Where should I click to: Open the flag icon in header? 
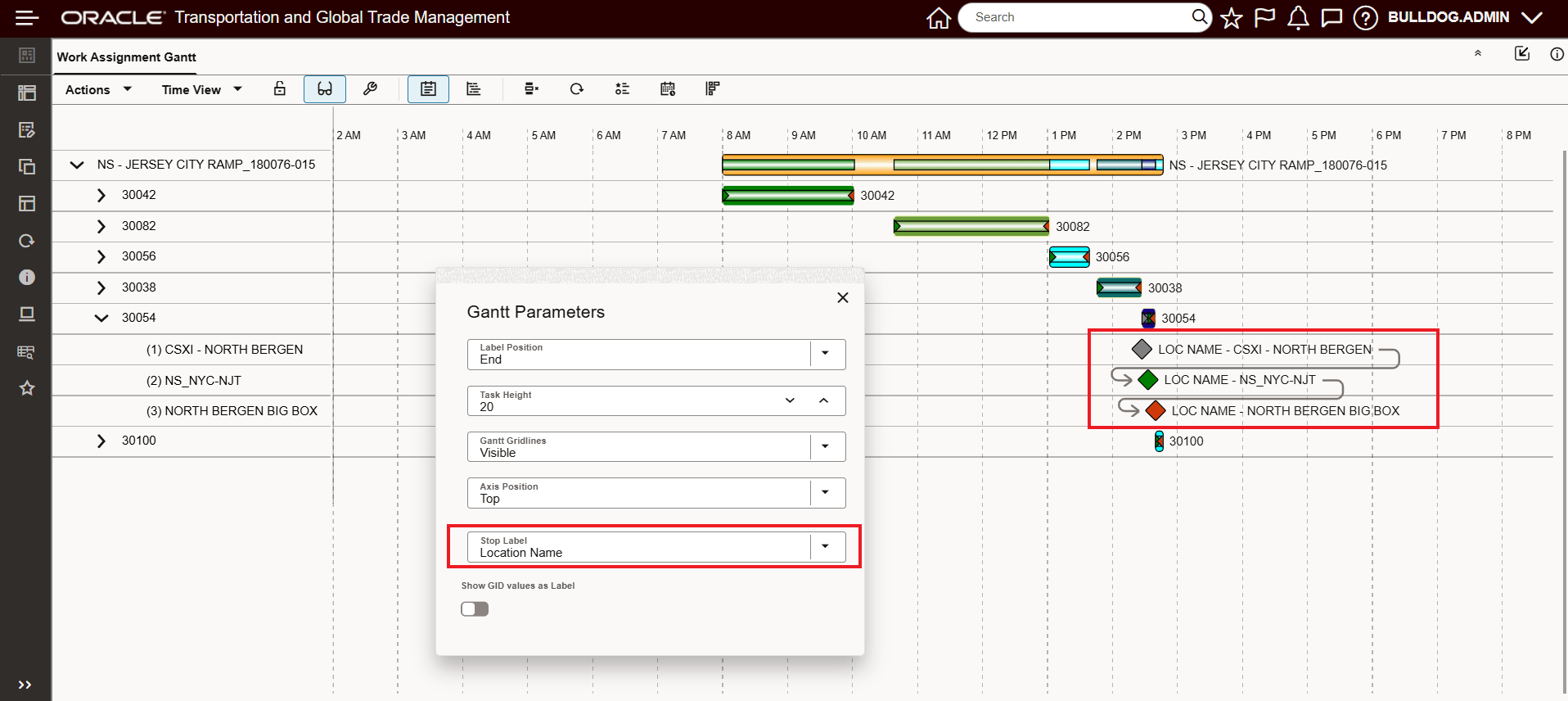point(1264,17)
